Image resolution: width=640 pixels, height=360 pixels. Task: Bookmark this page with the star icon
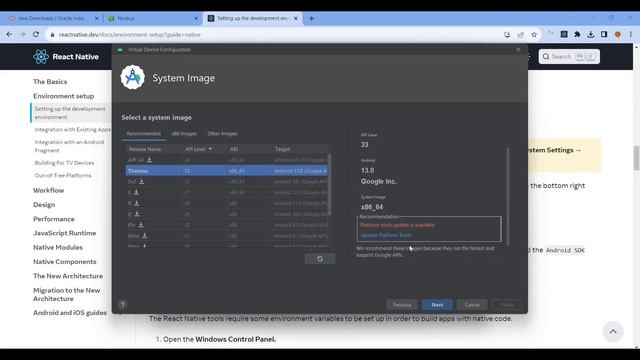point(534,35)
